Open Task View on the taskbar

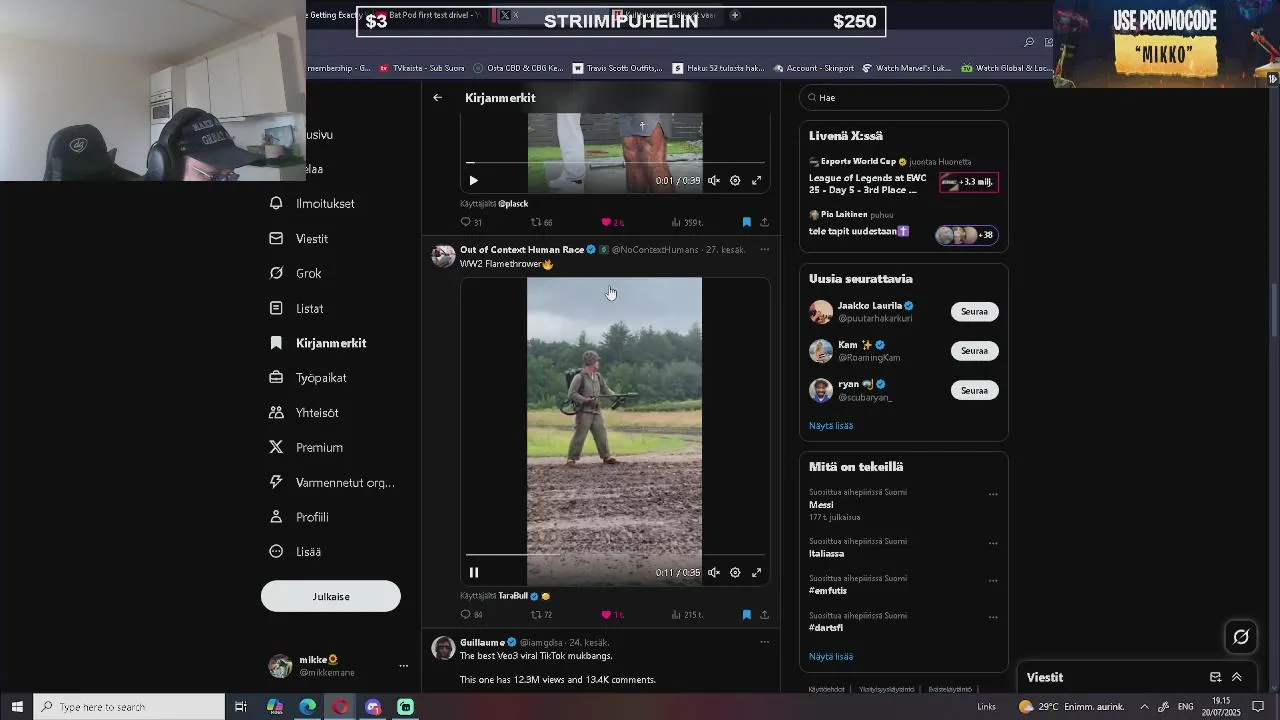(241, 707)
